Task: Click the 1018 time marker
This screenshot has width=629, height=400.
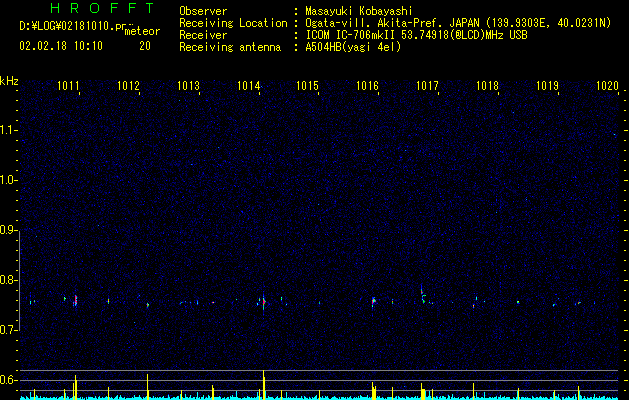Action: 487,85
